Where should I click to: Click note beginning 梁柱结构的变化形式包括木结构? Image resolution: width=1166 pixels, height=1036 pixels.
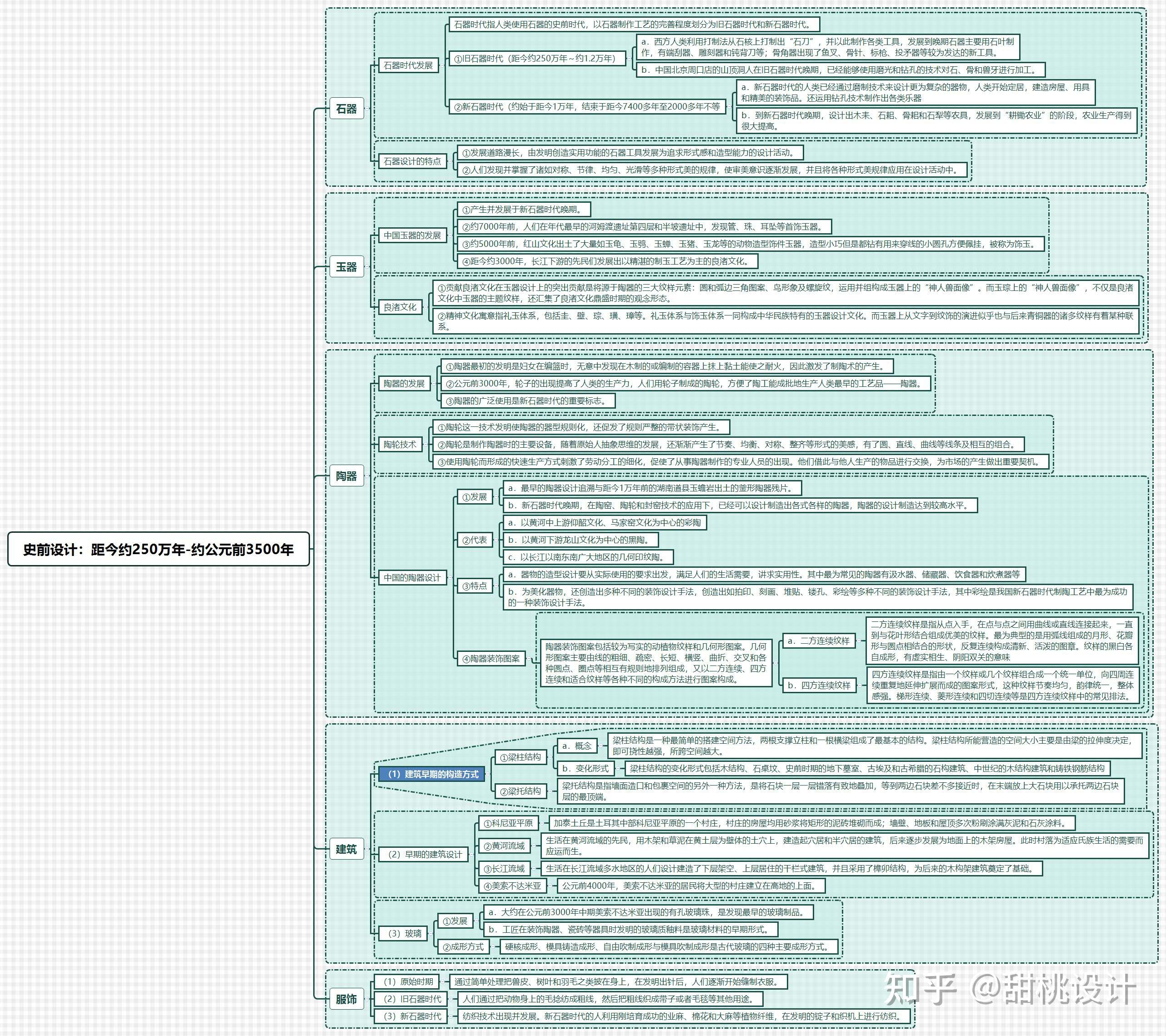coord(868,768)
